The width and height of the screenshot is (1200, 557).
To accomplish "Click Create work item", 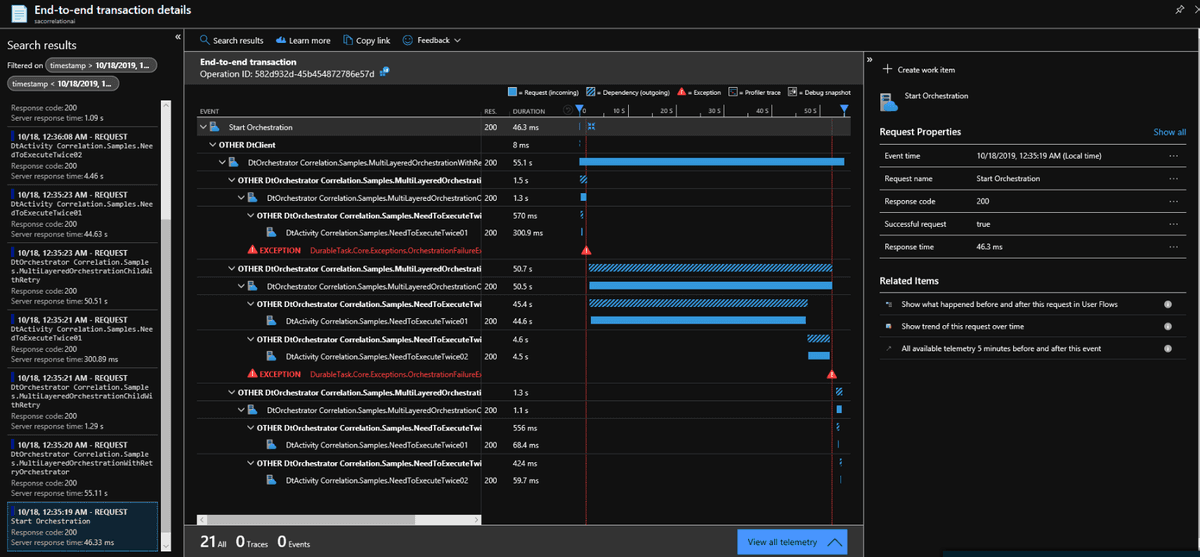I will (919, 69).
